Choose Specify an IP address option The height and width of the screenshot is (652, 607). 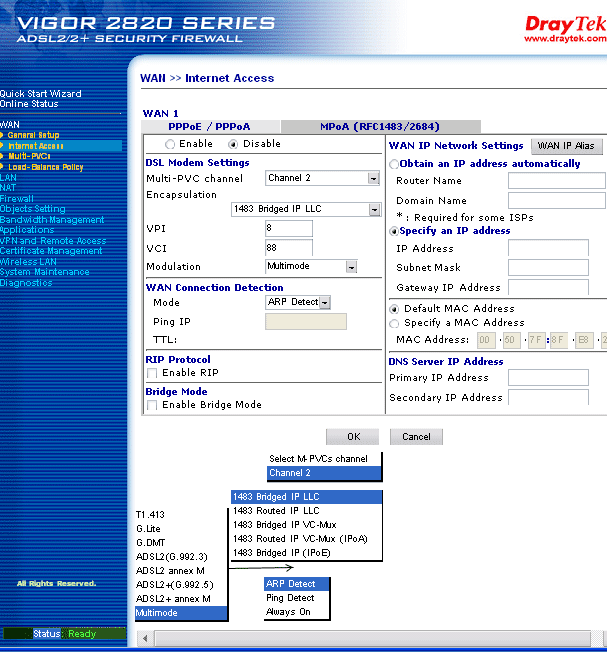[394, 231]
